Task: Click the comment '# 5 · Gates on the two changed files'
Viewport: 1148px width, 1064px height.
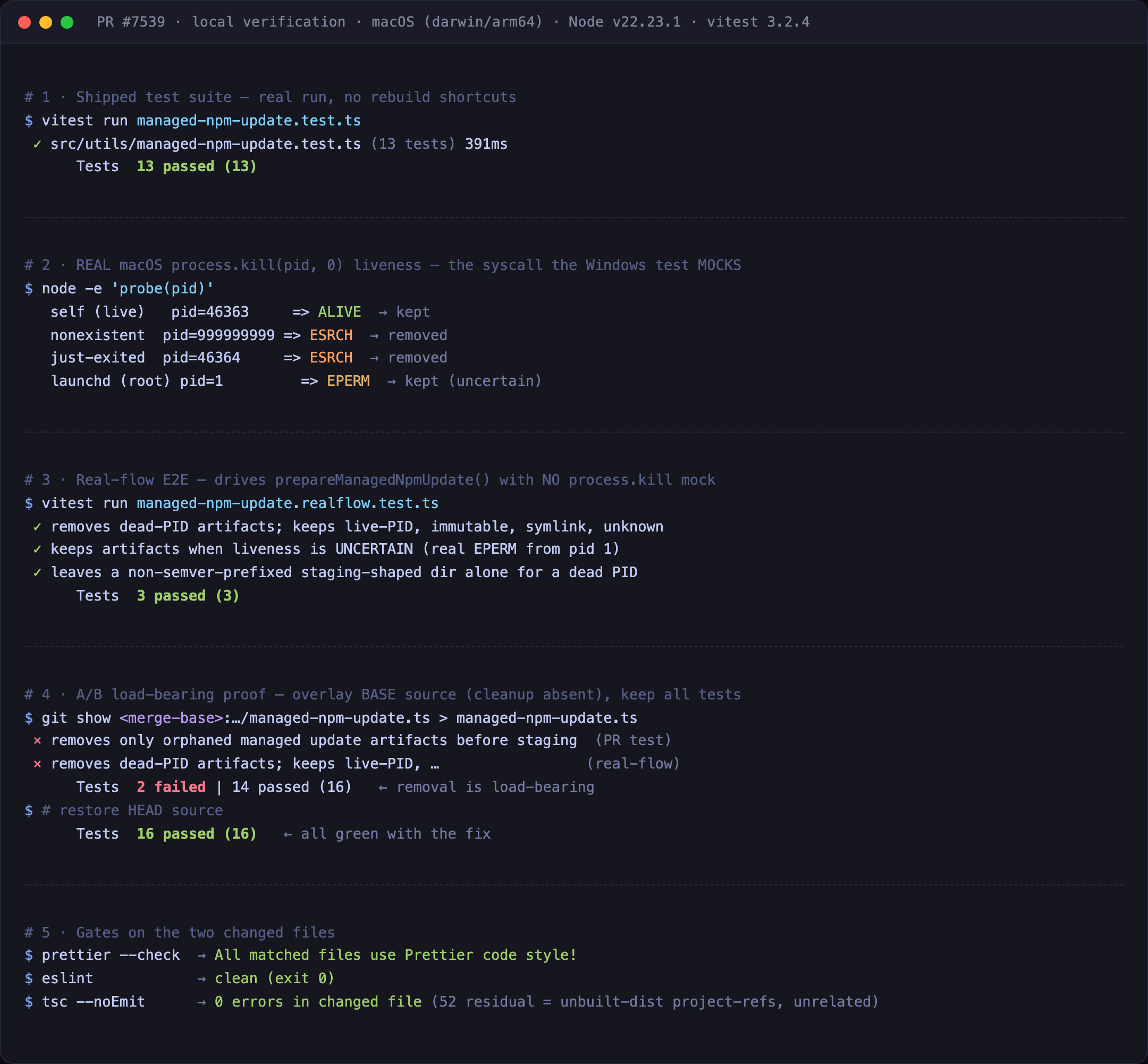Action: pyautogui.click(x=180, y=933)
